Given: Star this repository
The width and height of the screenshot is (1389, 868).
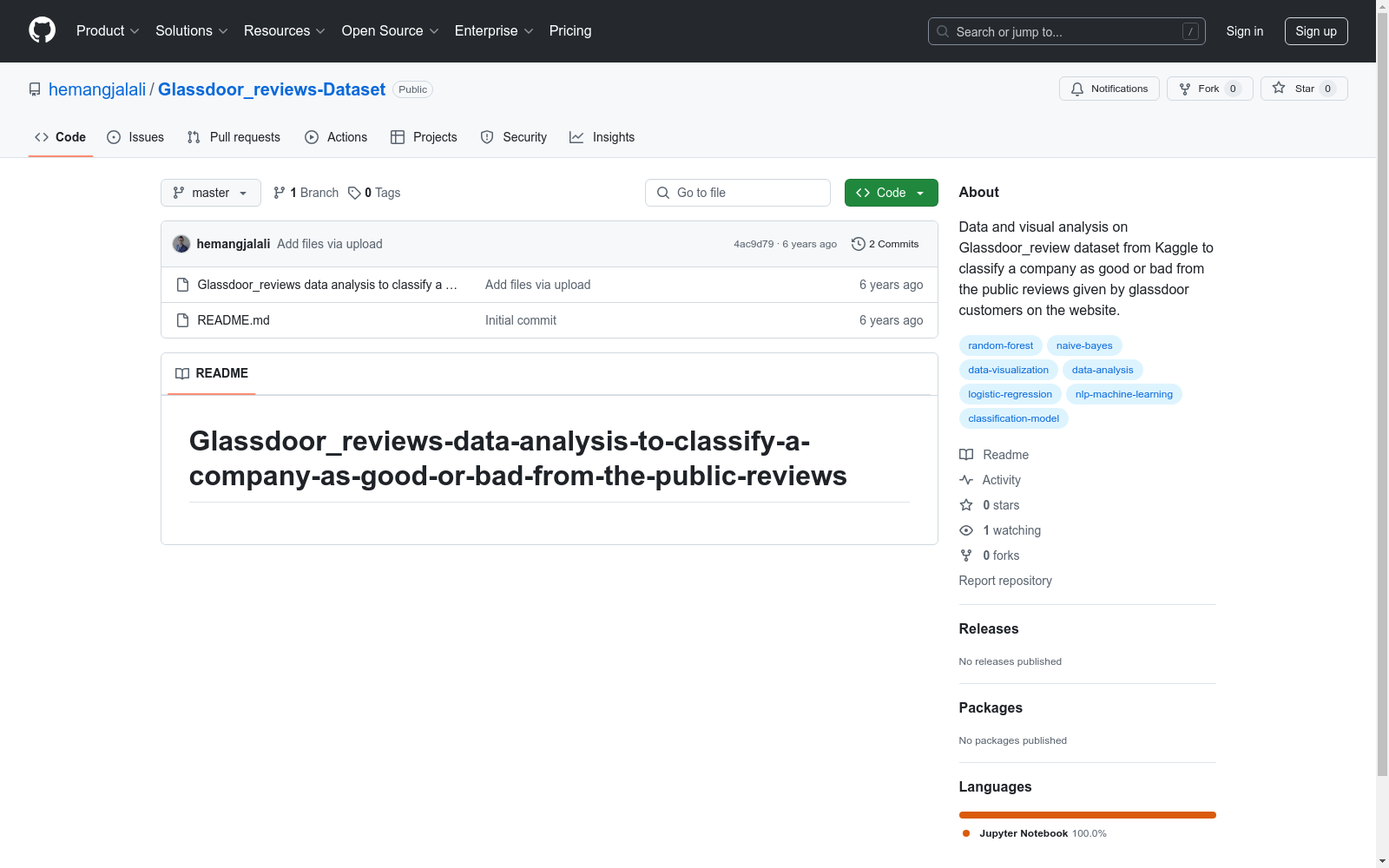Looking at the screenshot, I should click(1304, 89).
